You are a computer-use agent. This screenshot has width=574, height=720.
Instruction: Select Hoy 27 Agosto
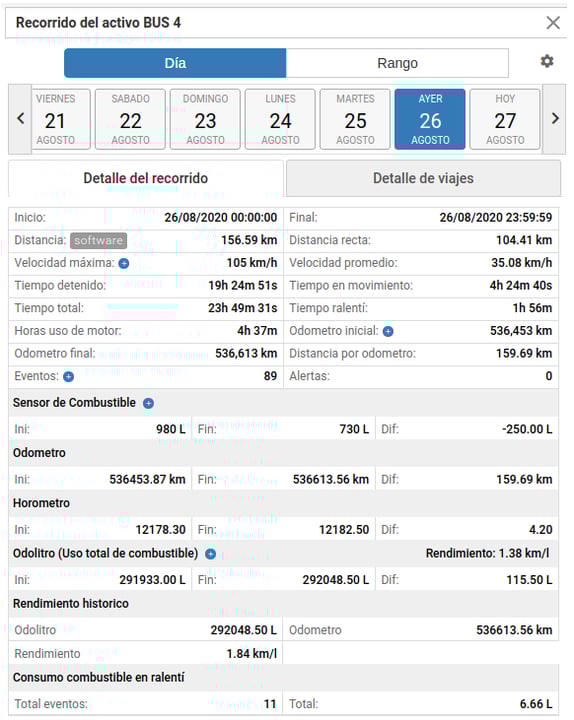click(505, 119)
